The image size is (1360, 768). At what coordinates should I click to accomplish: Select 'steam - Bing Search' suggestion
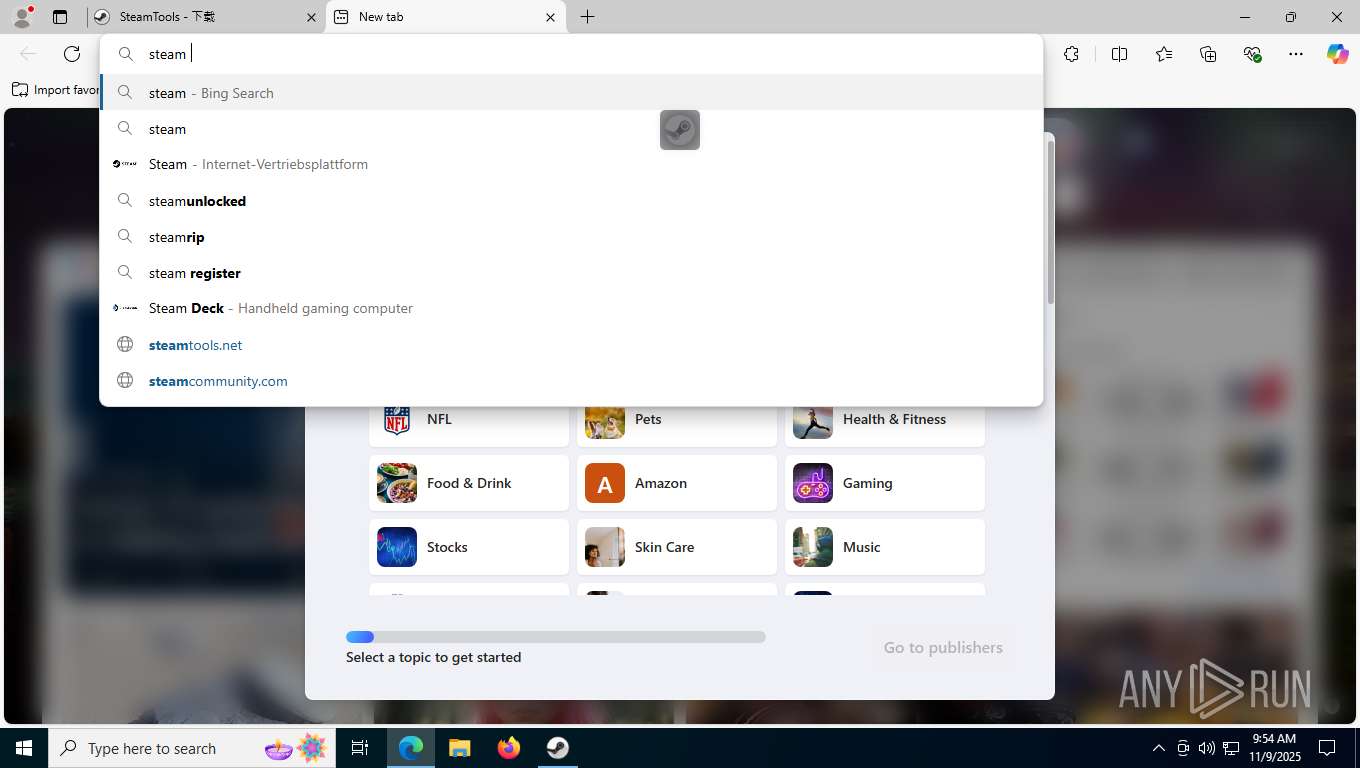[571, 93]
